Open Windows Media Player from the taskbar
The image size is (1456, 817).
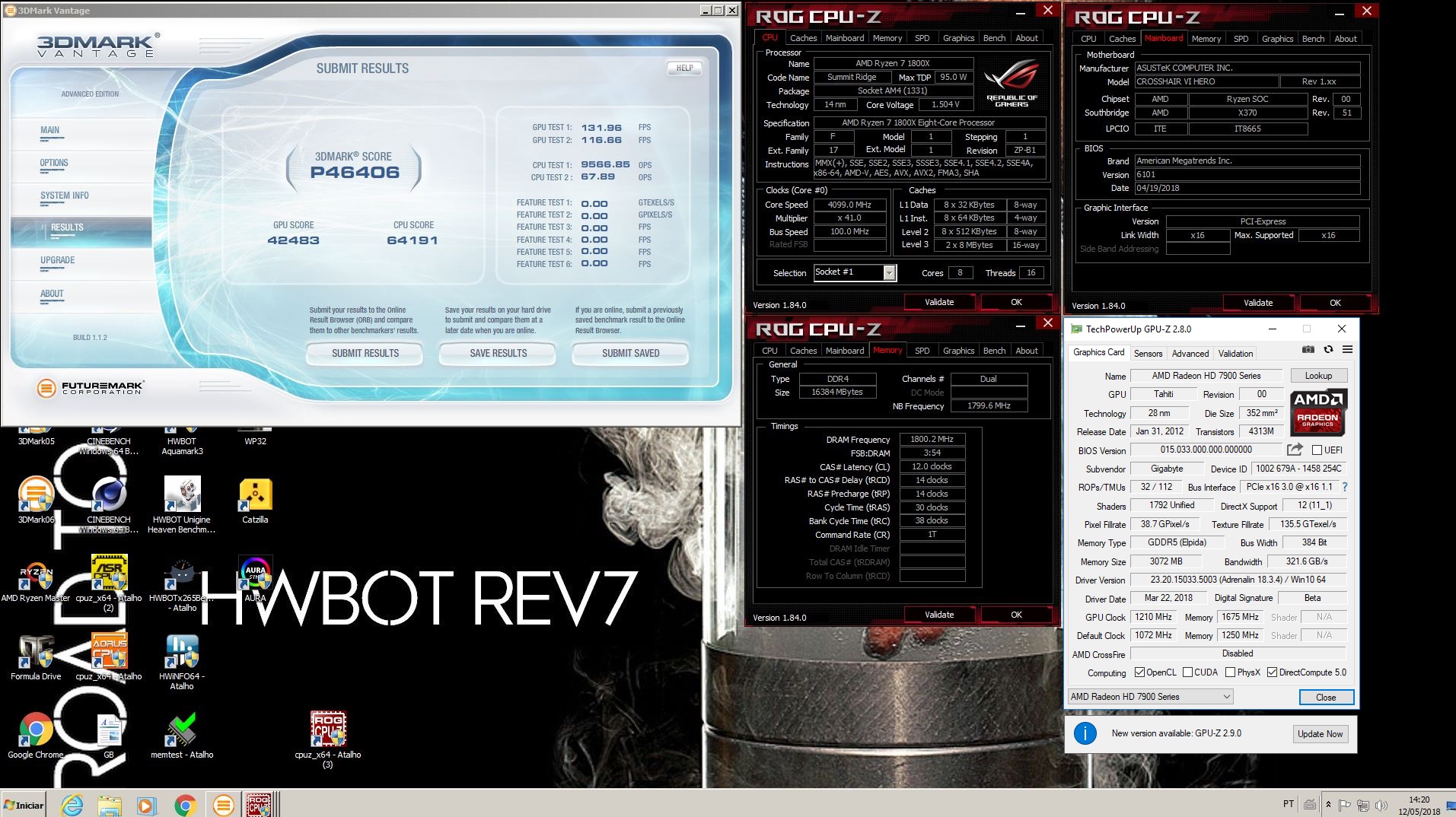pyautogui.click(x=147, y=804)
